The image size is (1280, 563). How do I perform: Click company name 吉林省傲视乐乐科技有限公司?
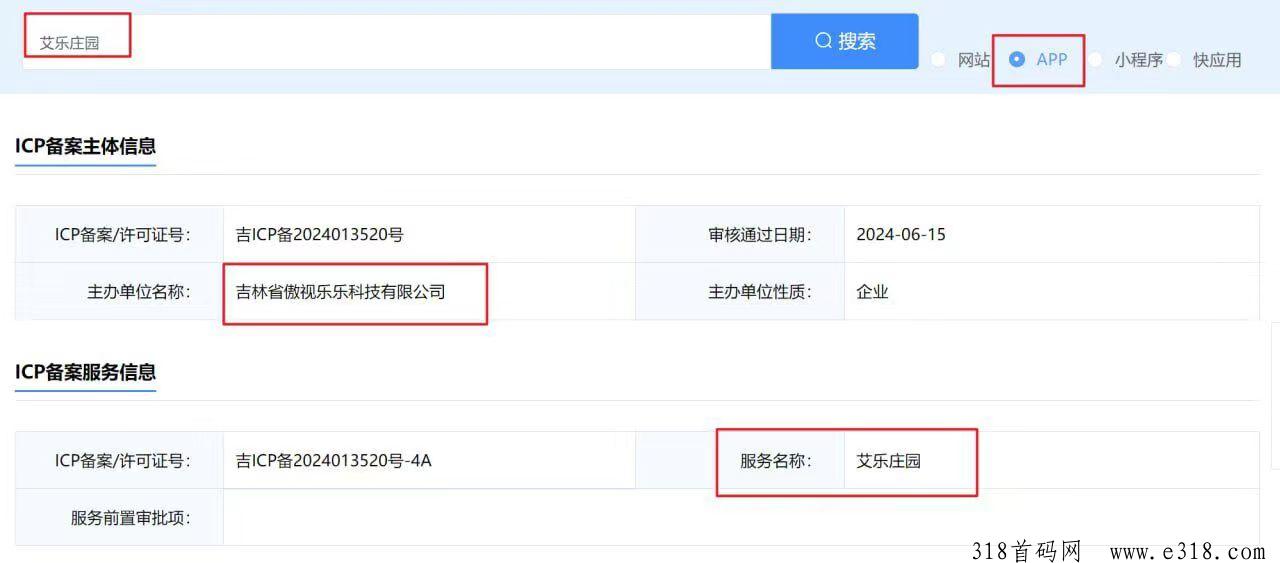(x=341, y=292)
